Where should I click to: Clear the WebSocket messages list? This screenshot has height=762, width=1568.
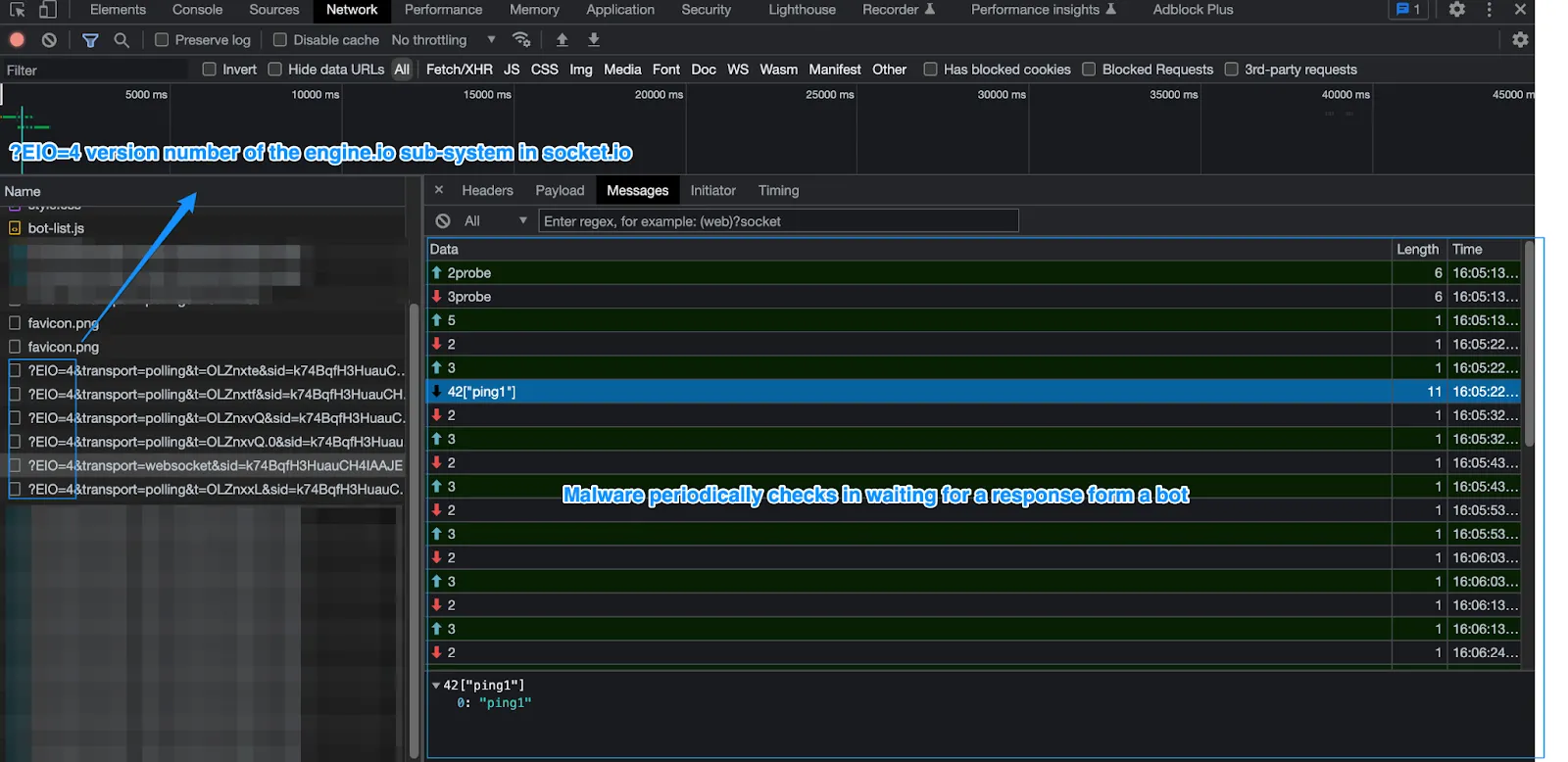[443, 221]
